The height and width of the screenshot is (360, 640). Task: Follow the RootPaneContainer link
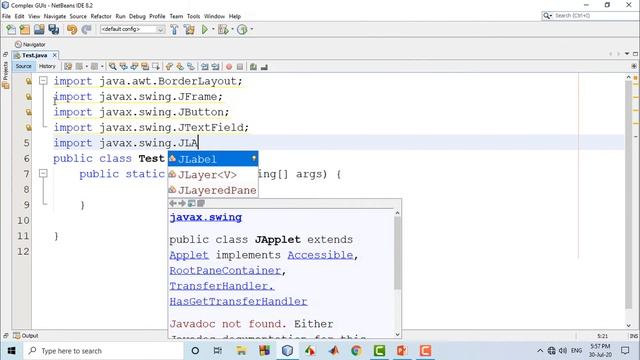(225, 271)
